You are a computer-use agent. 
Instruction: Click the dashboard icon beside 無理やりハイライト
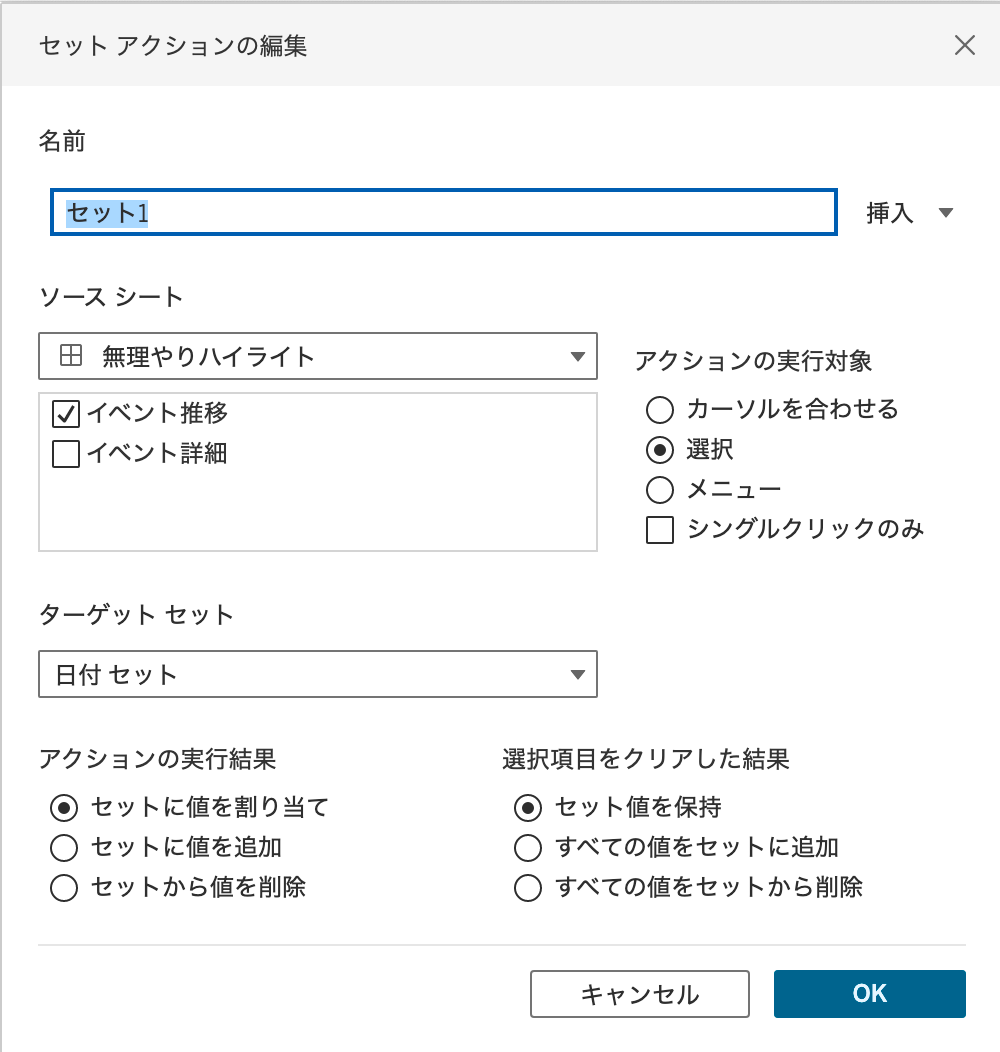point(71,356)
